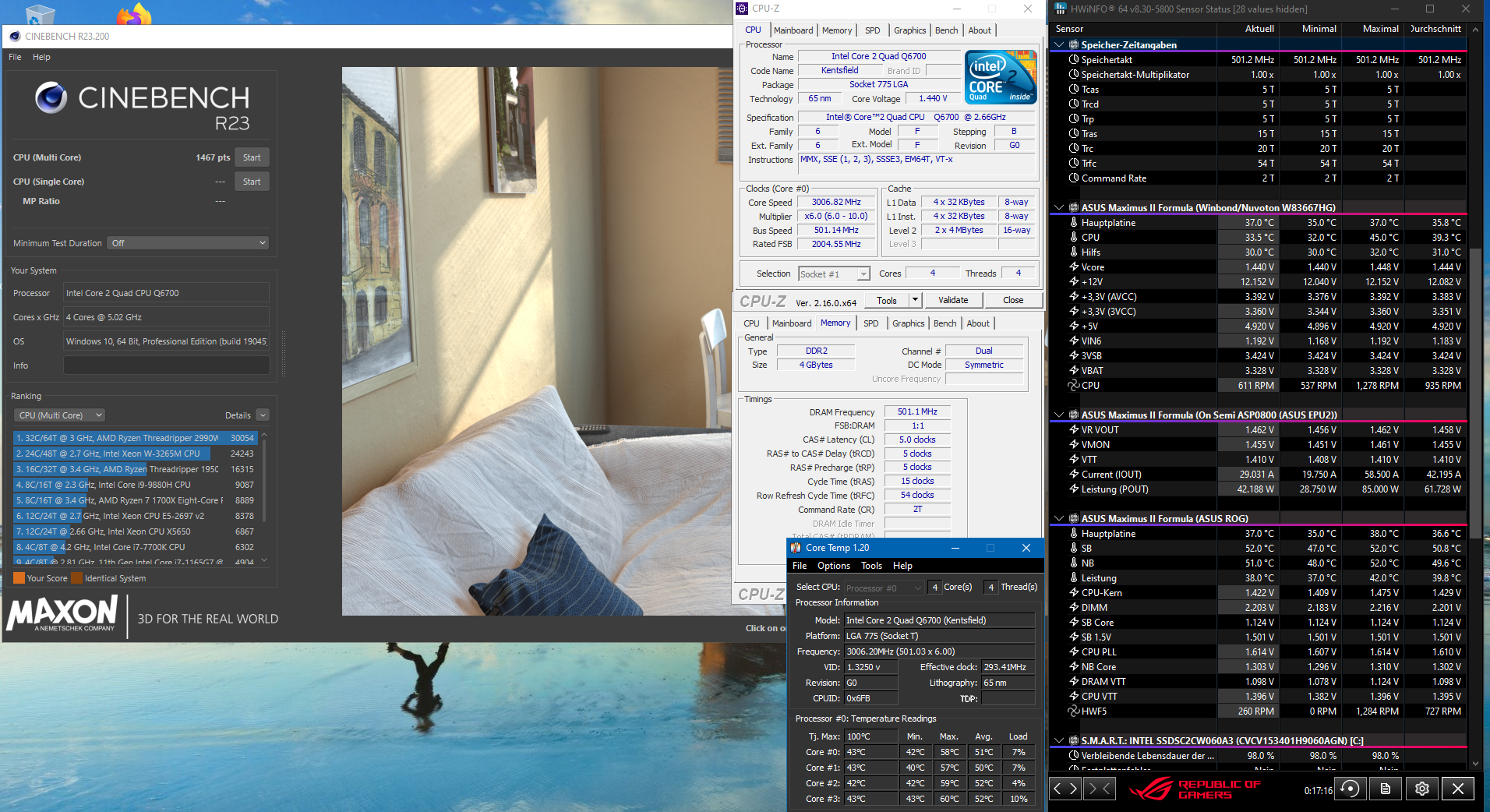Viewport: 1490px width, 812px height.
Task: Click the CPU-Z Validate button
Action: (x=953, y=300)
